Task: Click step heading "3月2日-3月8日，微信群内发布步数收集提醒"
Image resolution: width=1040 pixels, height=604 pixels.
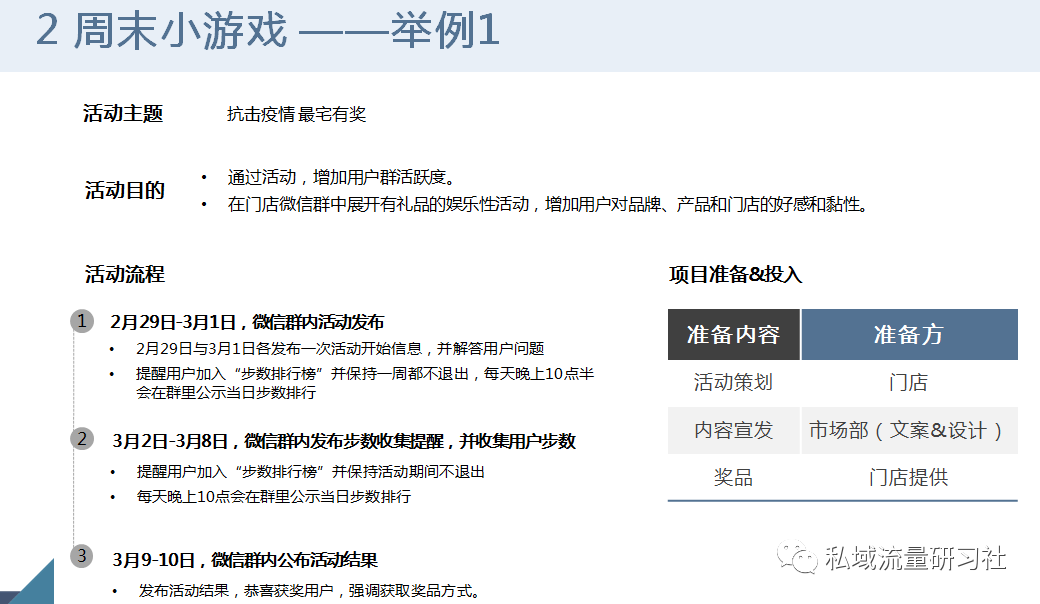Action: (344, 441)
